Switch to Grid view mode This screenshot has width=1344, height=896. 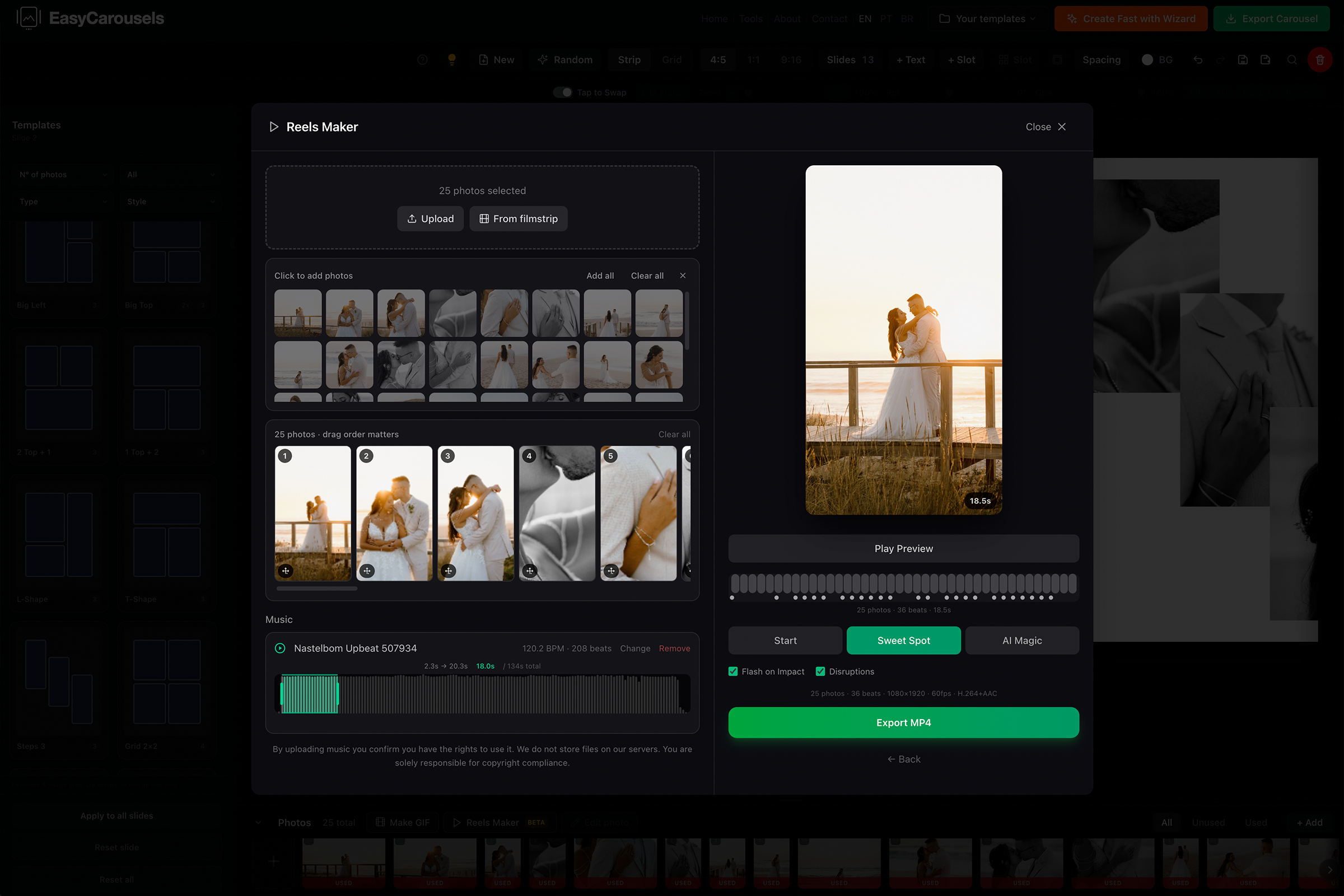tap(671, 59)
